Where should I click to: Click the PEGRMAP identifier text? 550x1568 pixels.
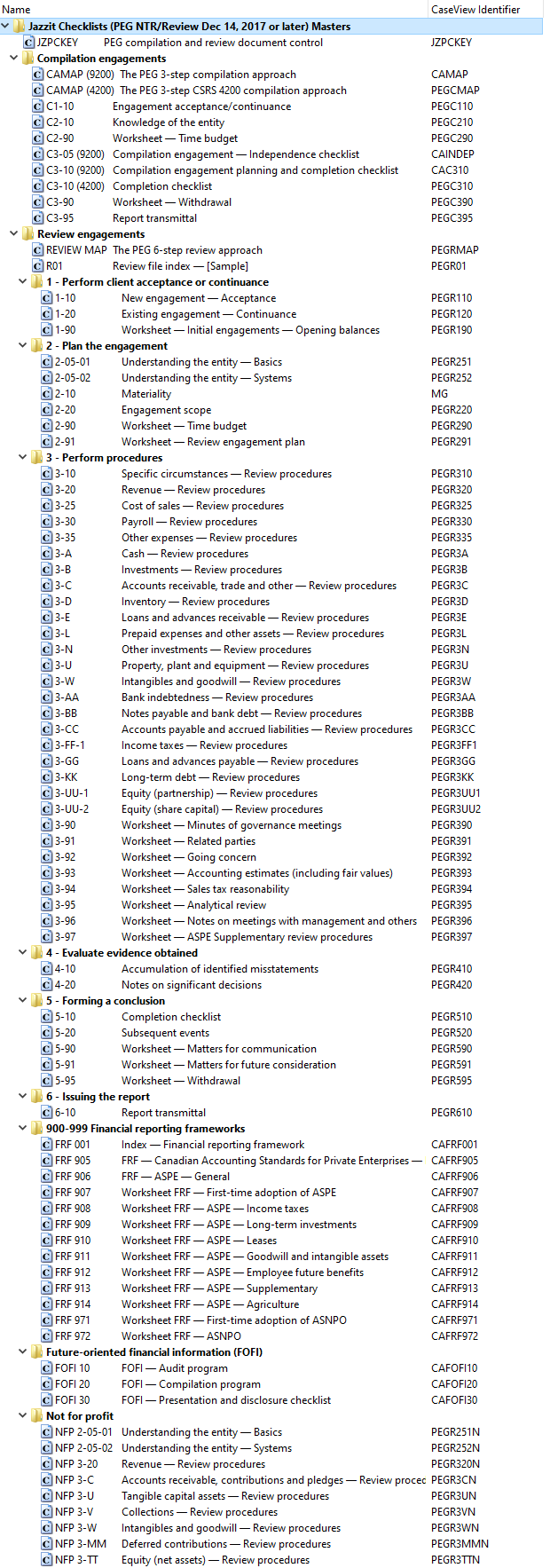click(x=455, y=250)
